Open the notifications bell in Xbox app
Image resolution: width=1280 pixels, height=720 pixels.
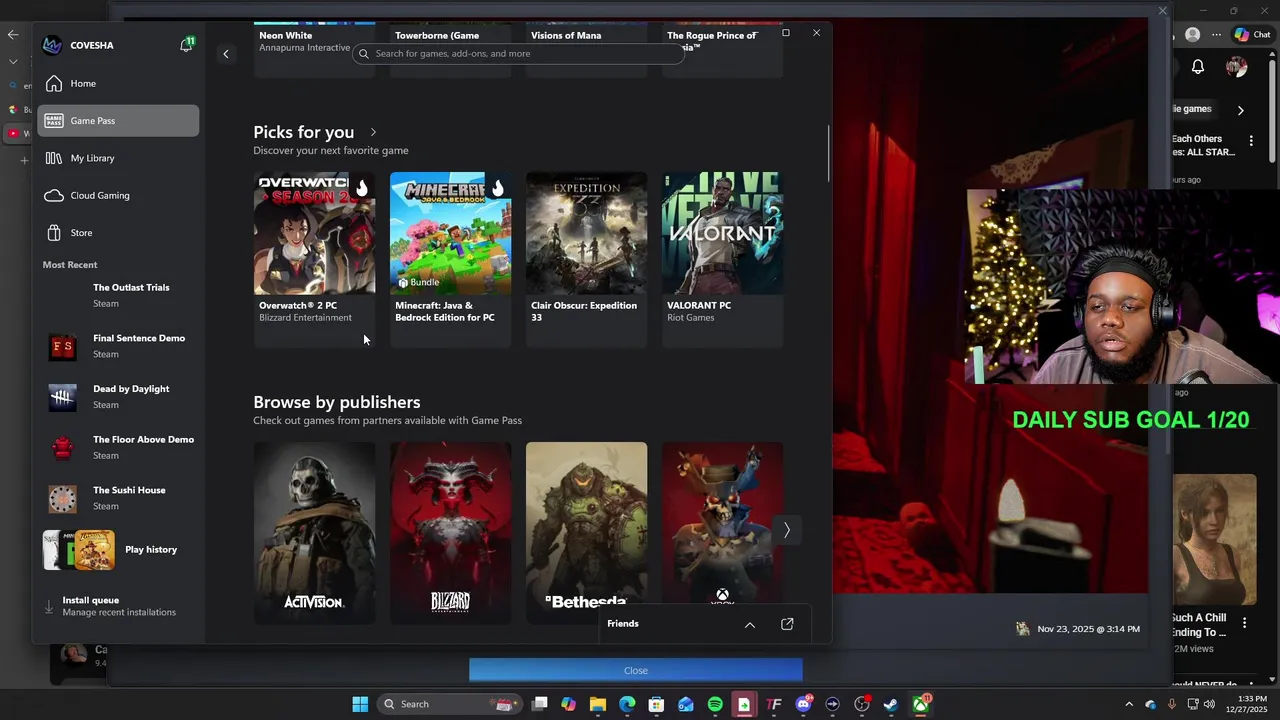(x=186, y=45)
